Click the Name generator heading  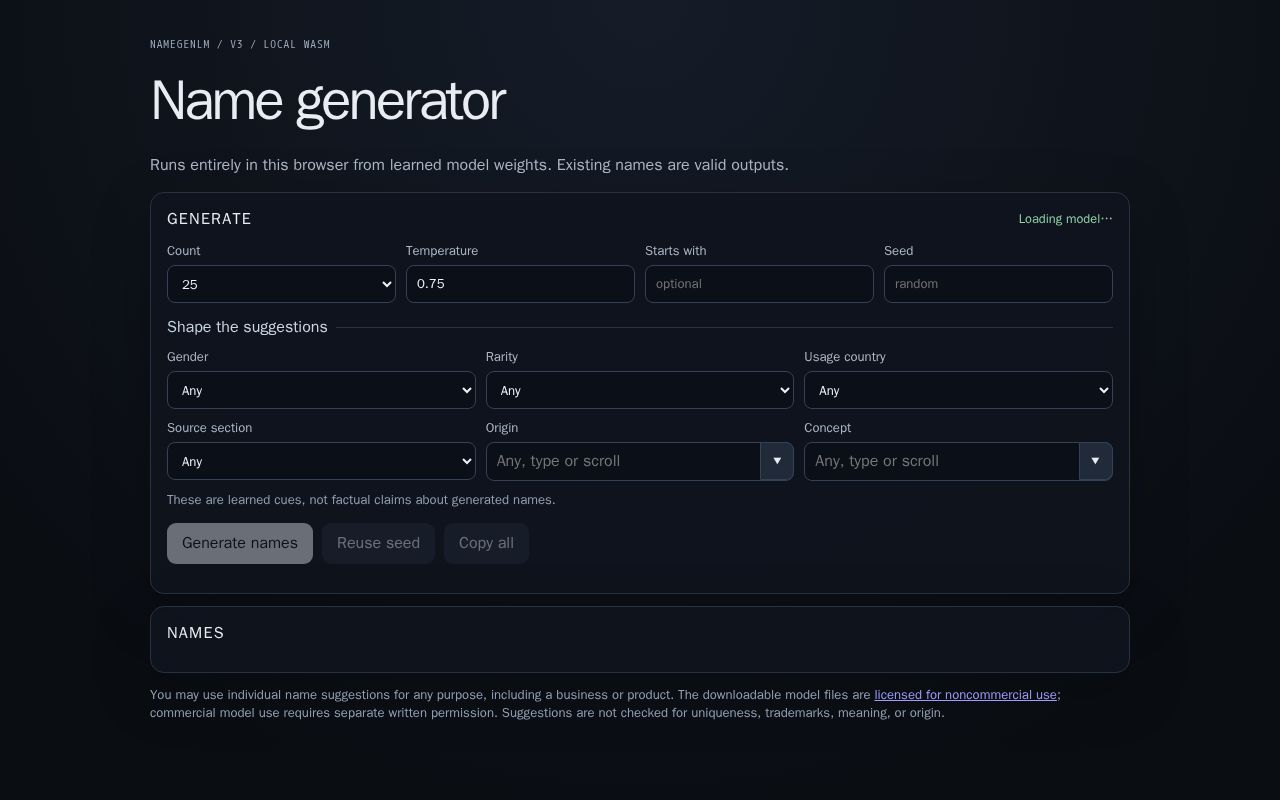tap(327, 101)
